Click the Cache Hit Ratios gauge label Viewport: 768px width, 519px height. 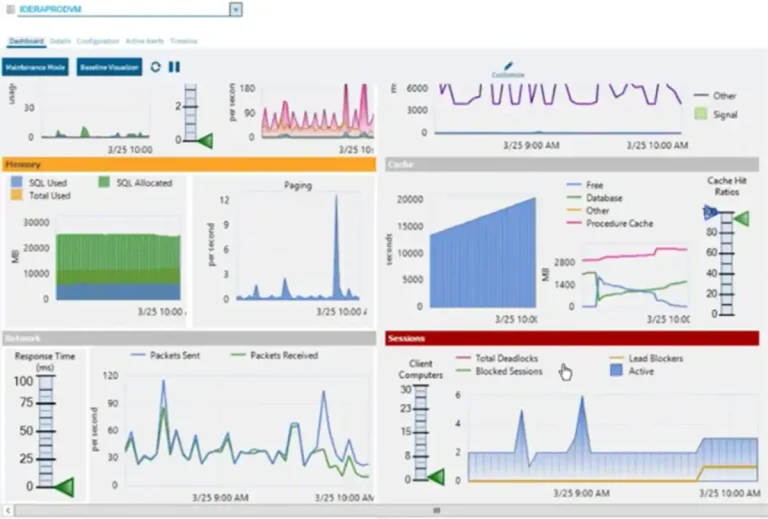click(727, 186)
